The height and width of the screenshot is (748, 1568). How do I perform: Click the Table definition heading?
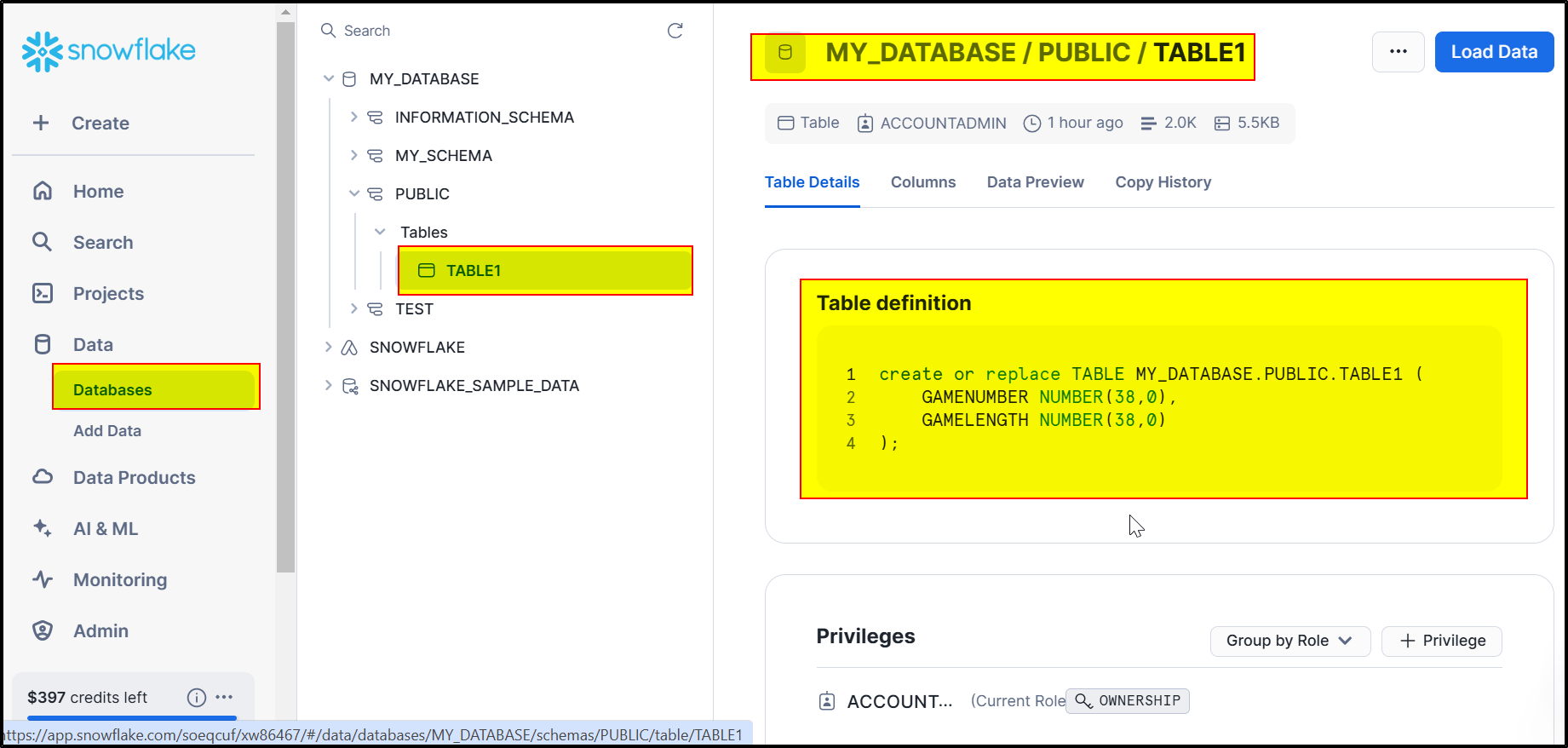click(x=893, y=303)
